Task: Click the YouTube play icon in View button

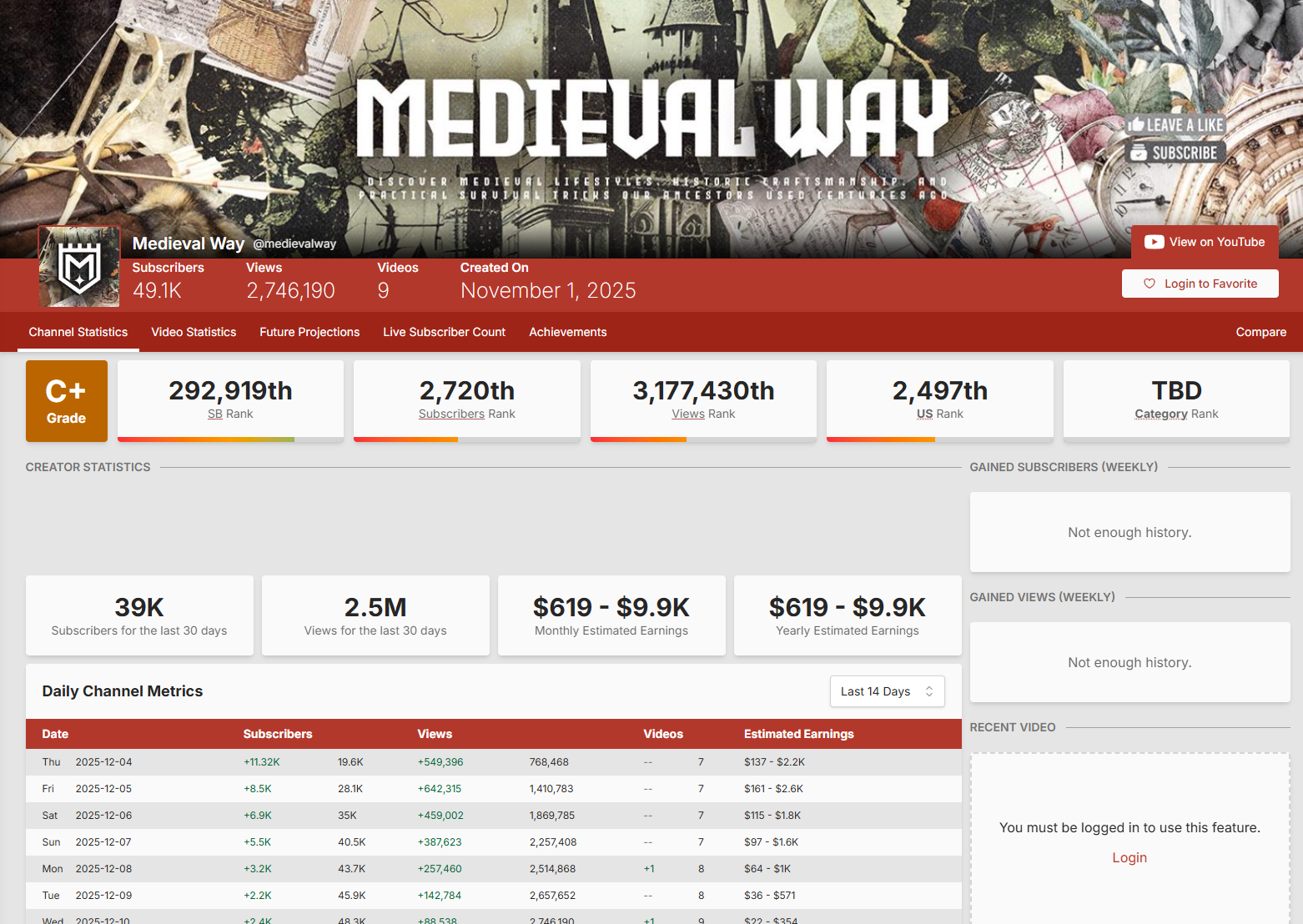Action: tap(1154, 242)
